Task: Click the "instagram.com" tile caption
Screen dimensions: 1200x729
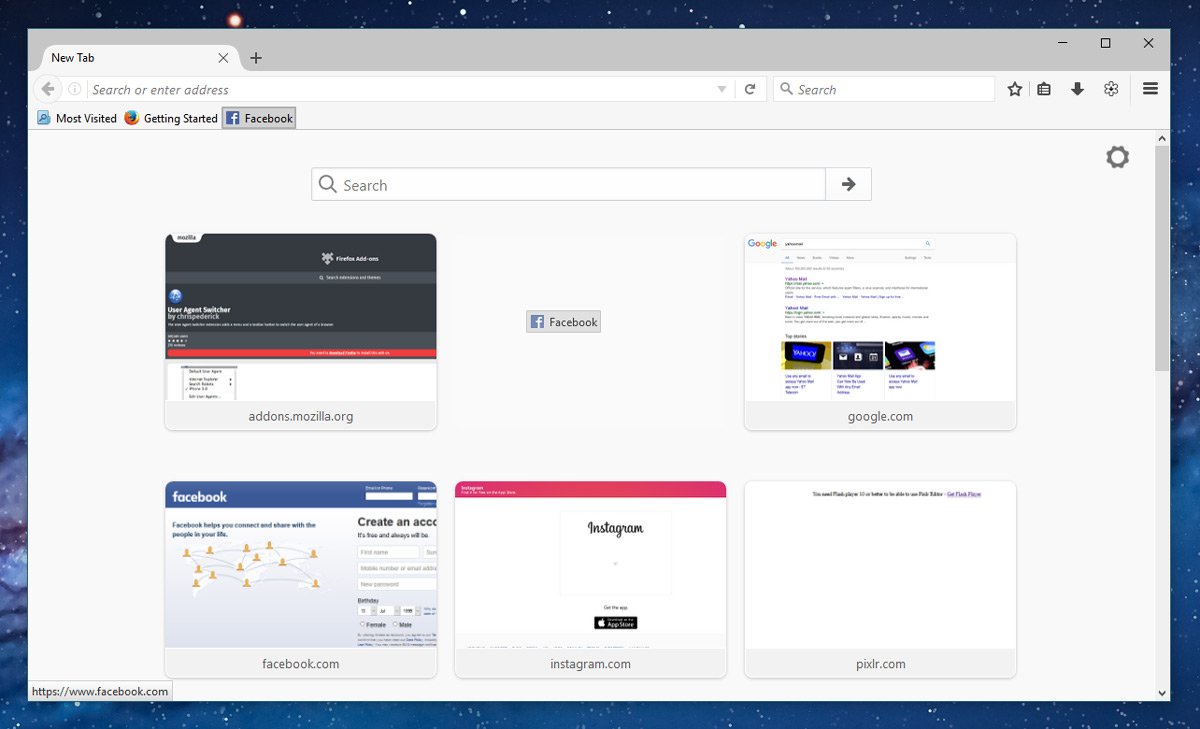Action: point(591,664)
